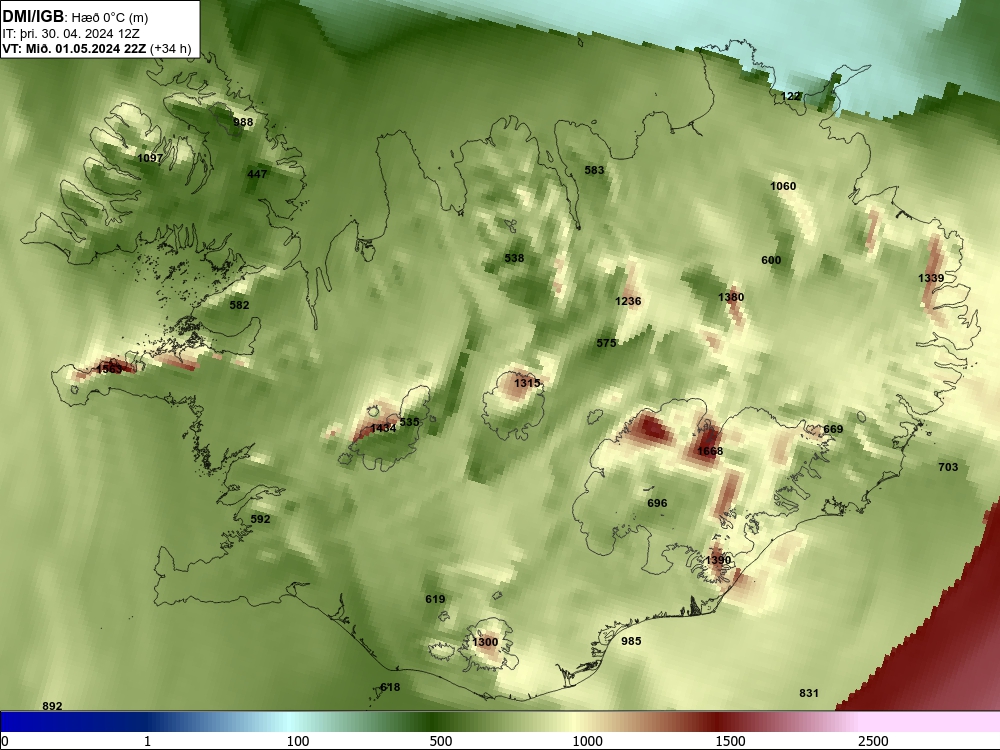Viewport: 1000px width, 750px height.
Task: Click the 'IT: þri. 30. 04. 2024 12Z' line
Action: pyautogui.click(x=71, y=34)
